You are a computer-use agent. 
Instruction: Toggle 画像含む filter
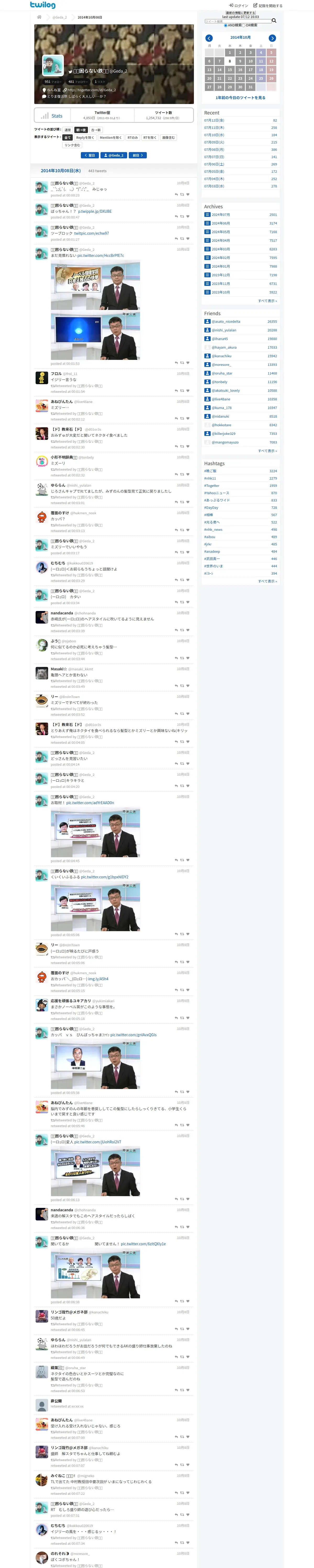[168, 137]
